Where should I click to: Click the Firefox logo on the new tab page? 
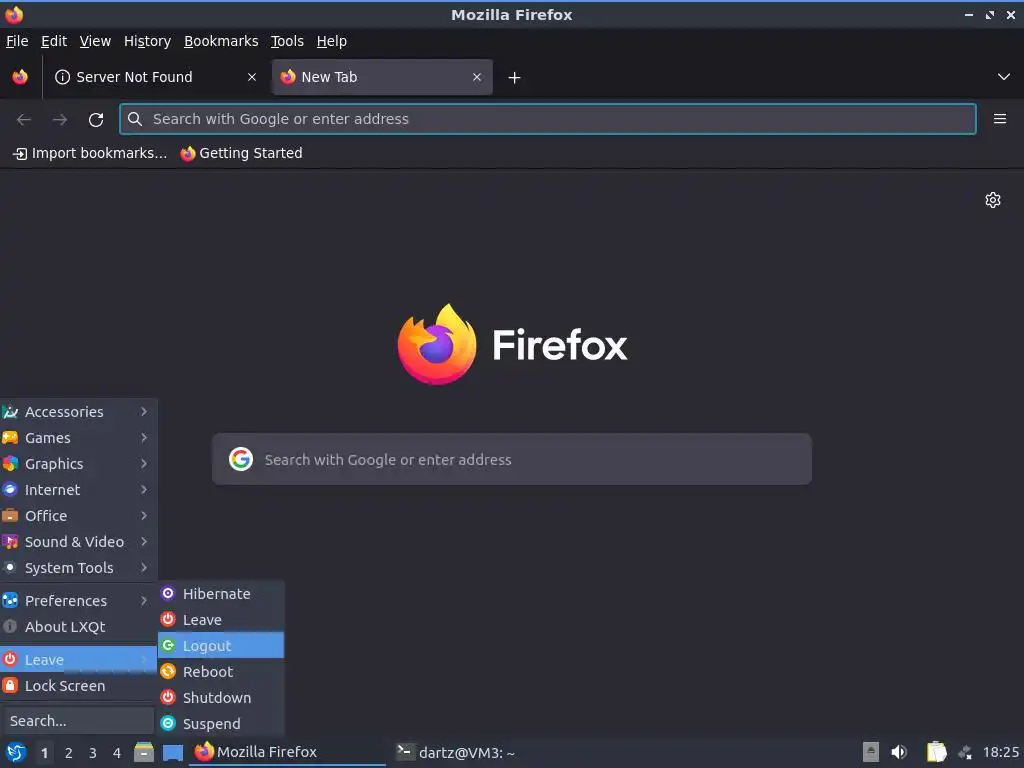coord(437,344)
